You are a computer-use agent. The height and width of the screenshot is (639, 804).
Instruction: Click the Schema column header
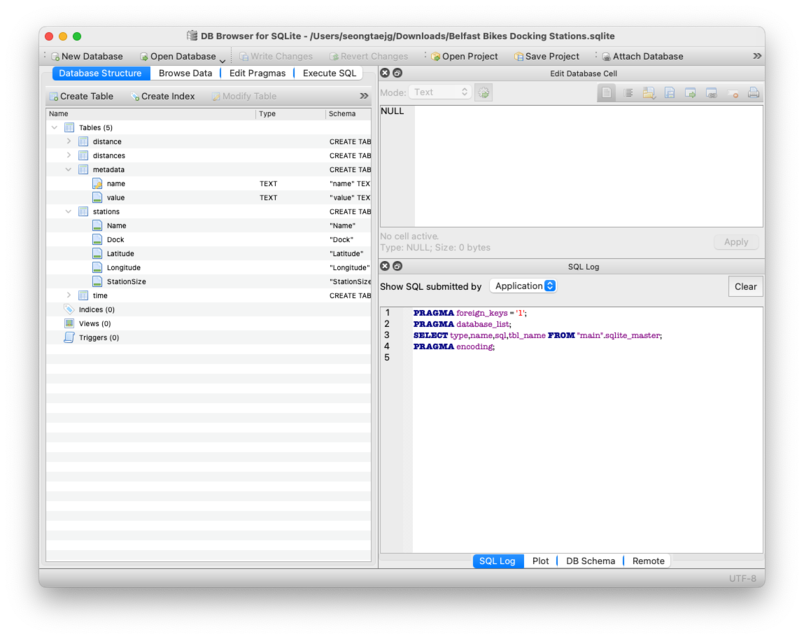pos(348,114)
